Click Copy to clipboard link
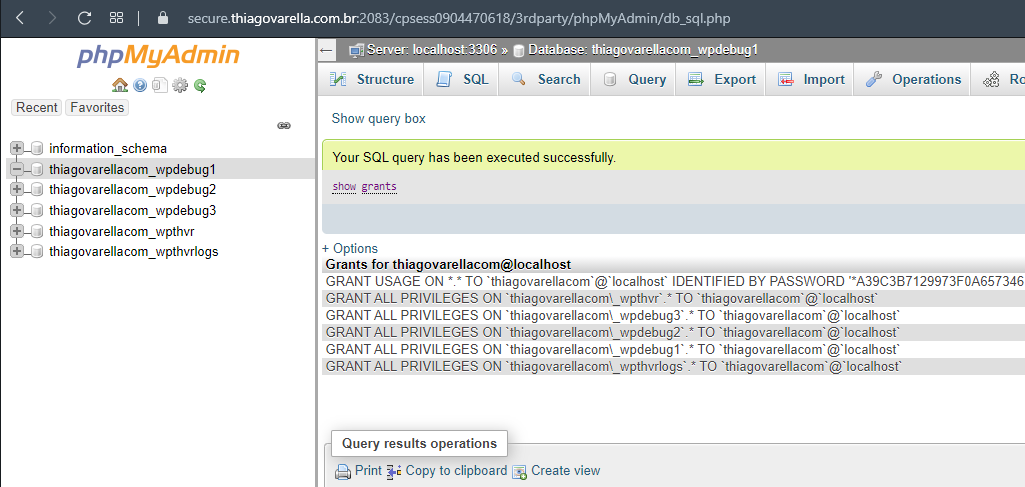This screenshot has width=1025, height=487. [x=456, y=471]
